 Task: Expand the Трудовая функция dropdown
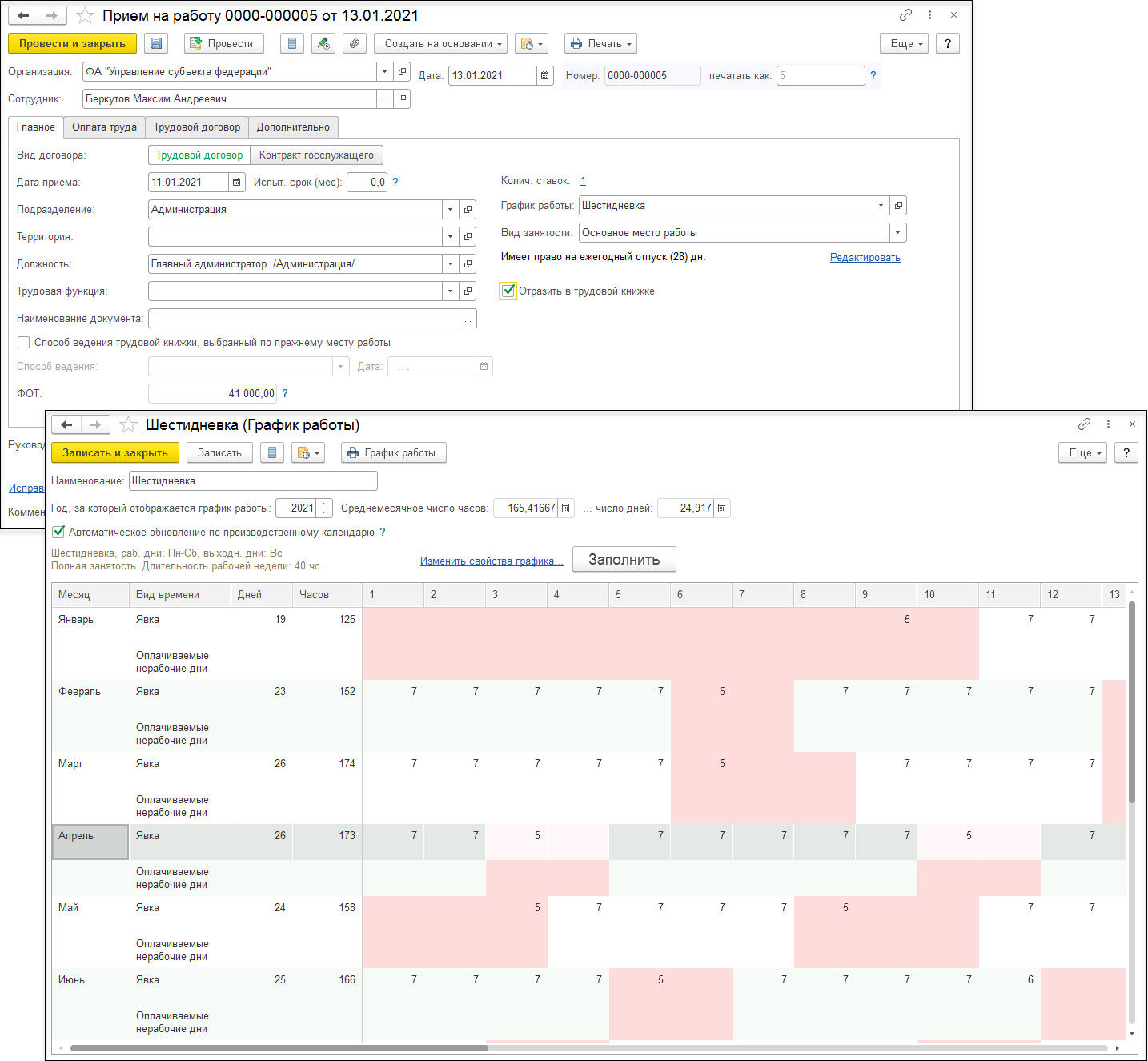point(451,291)
